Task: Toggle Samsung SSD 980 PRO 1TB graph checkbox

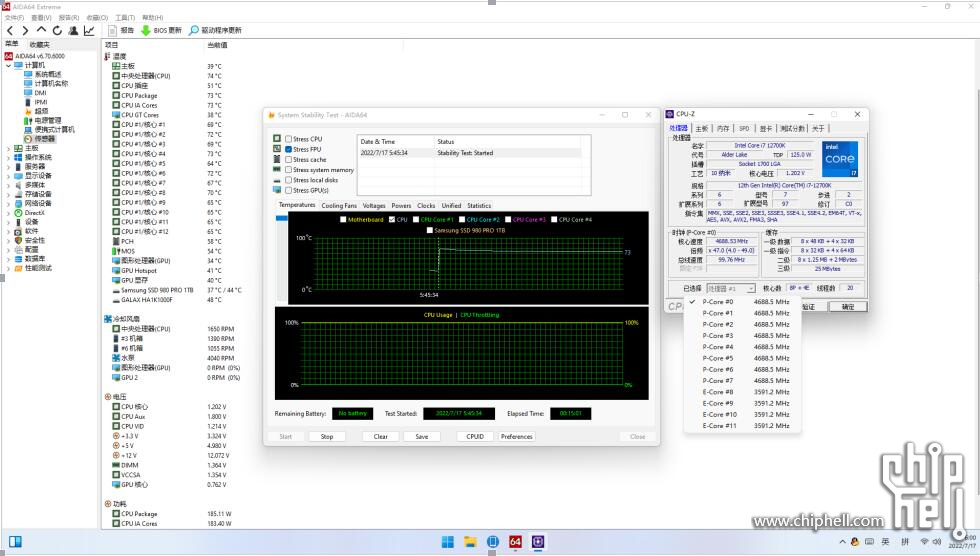Action: pyautogui.click(x=429, y=230)
